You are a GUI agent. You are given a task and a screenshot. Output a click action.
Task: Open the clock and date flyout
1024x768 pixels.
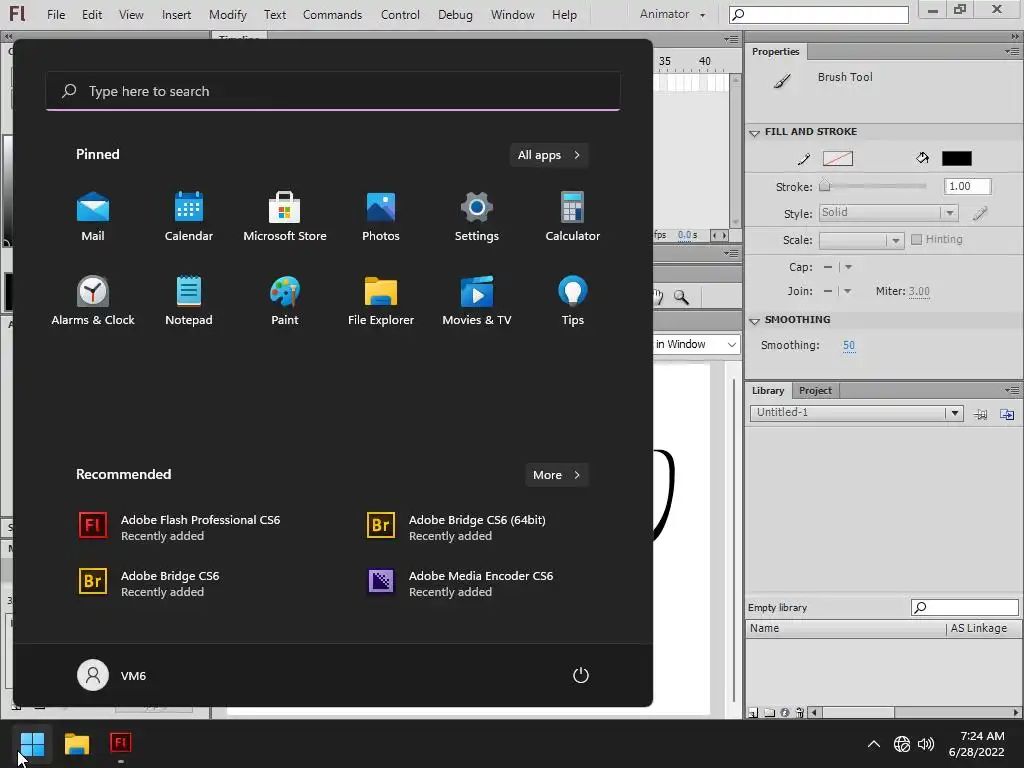pyautogui.click(x=977, y=744)
